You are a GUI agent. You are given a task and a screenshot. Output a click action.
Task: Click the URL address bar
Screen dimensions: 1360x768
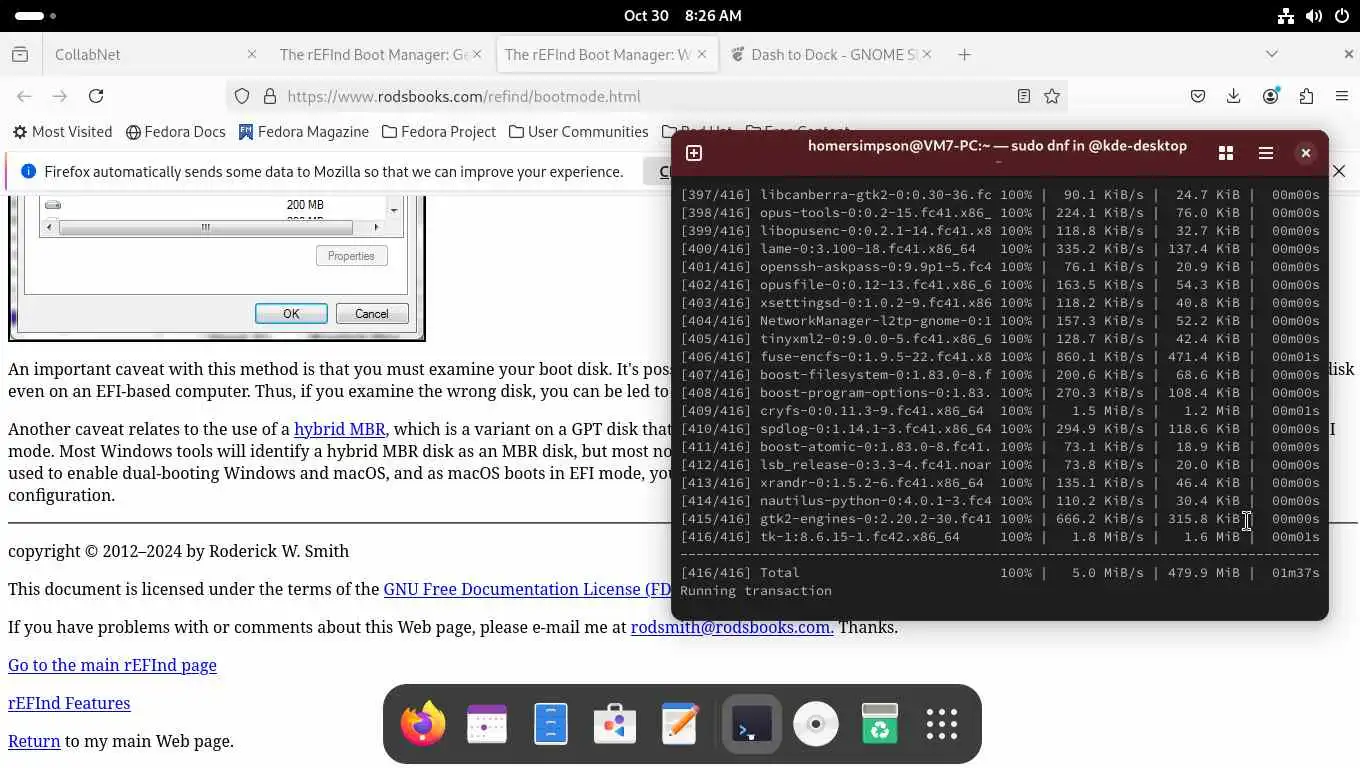[x=645, y=96]
